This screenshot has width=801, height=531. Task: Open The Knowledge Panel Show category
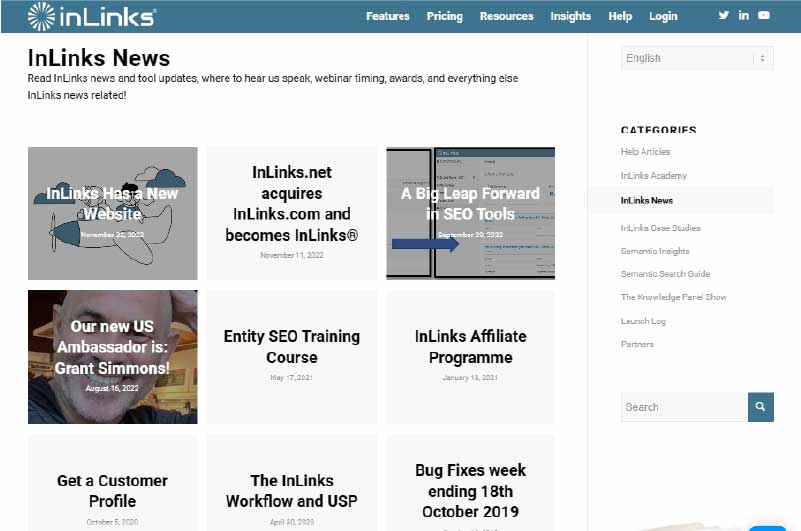click(673, 297)
